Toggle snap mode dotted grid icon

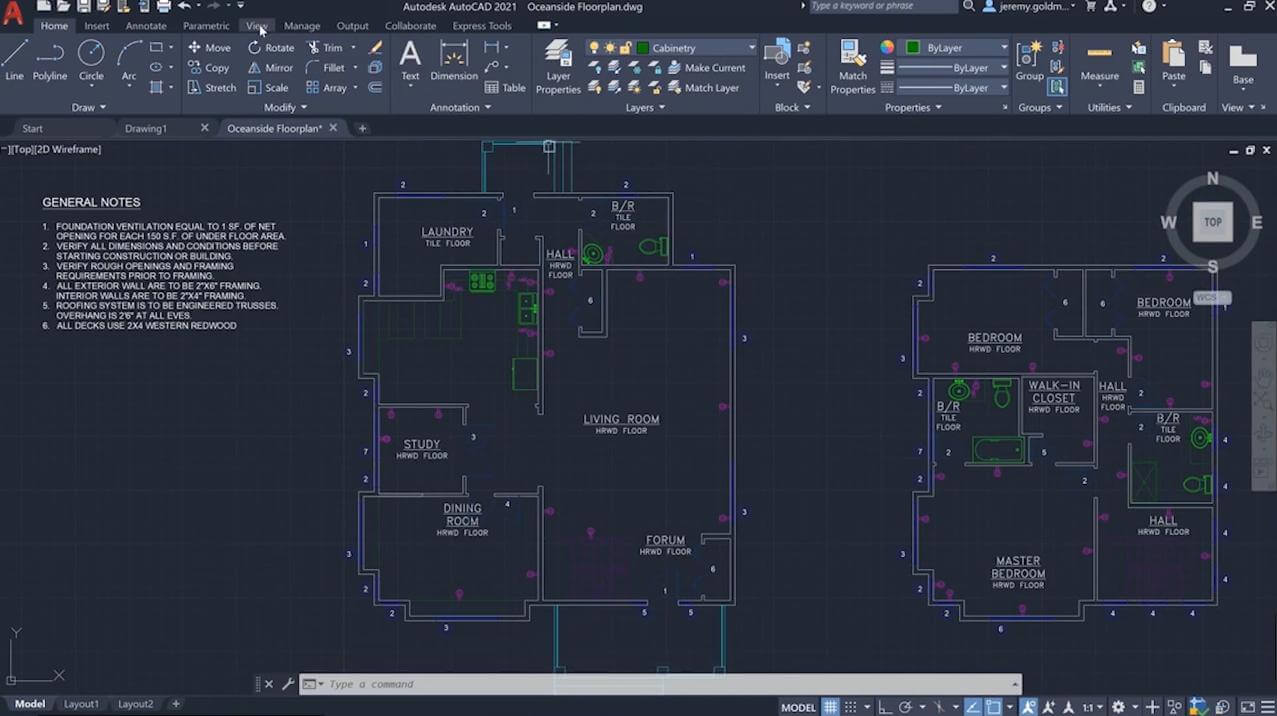click(852, 707)
